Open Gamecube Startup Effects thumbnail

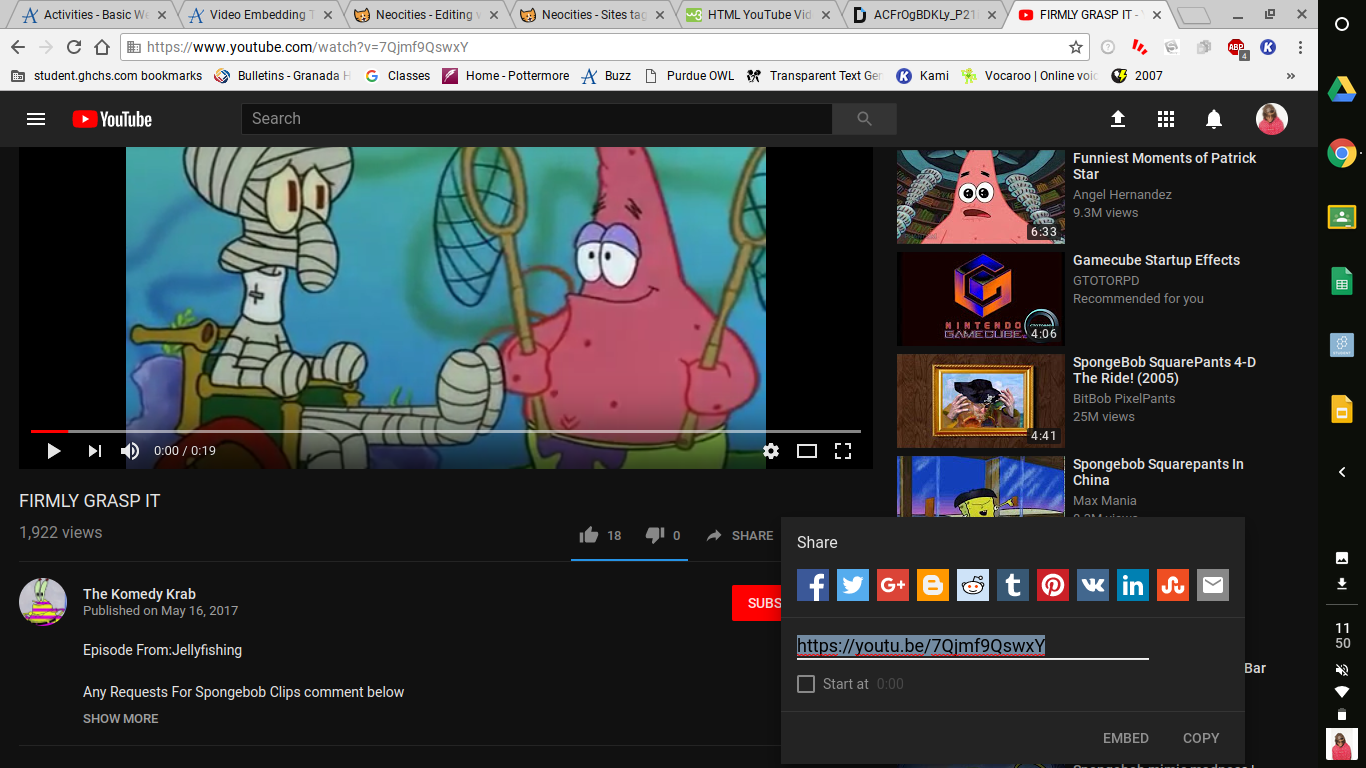pyautogui.click(x=981, y=299)
